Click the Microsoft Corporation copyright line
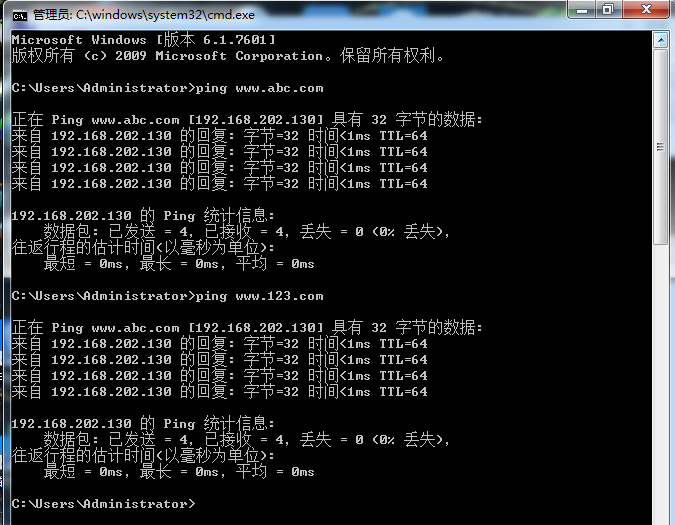This screenshot has width=675, height=525. [228, 56]
